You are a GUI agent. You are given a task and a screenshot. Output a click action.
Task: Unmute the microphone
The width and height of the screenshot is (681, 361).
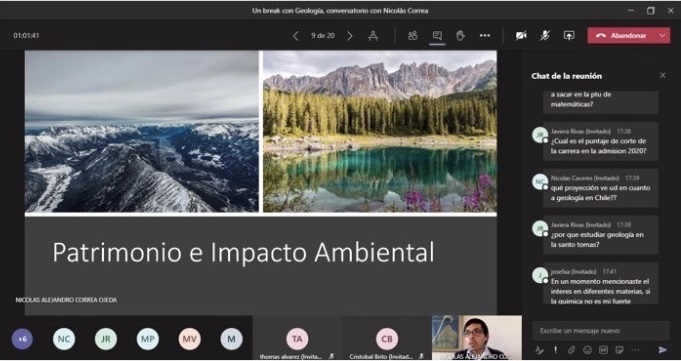coord(545,36)
